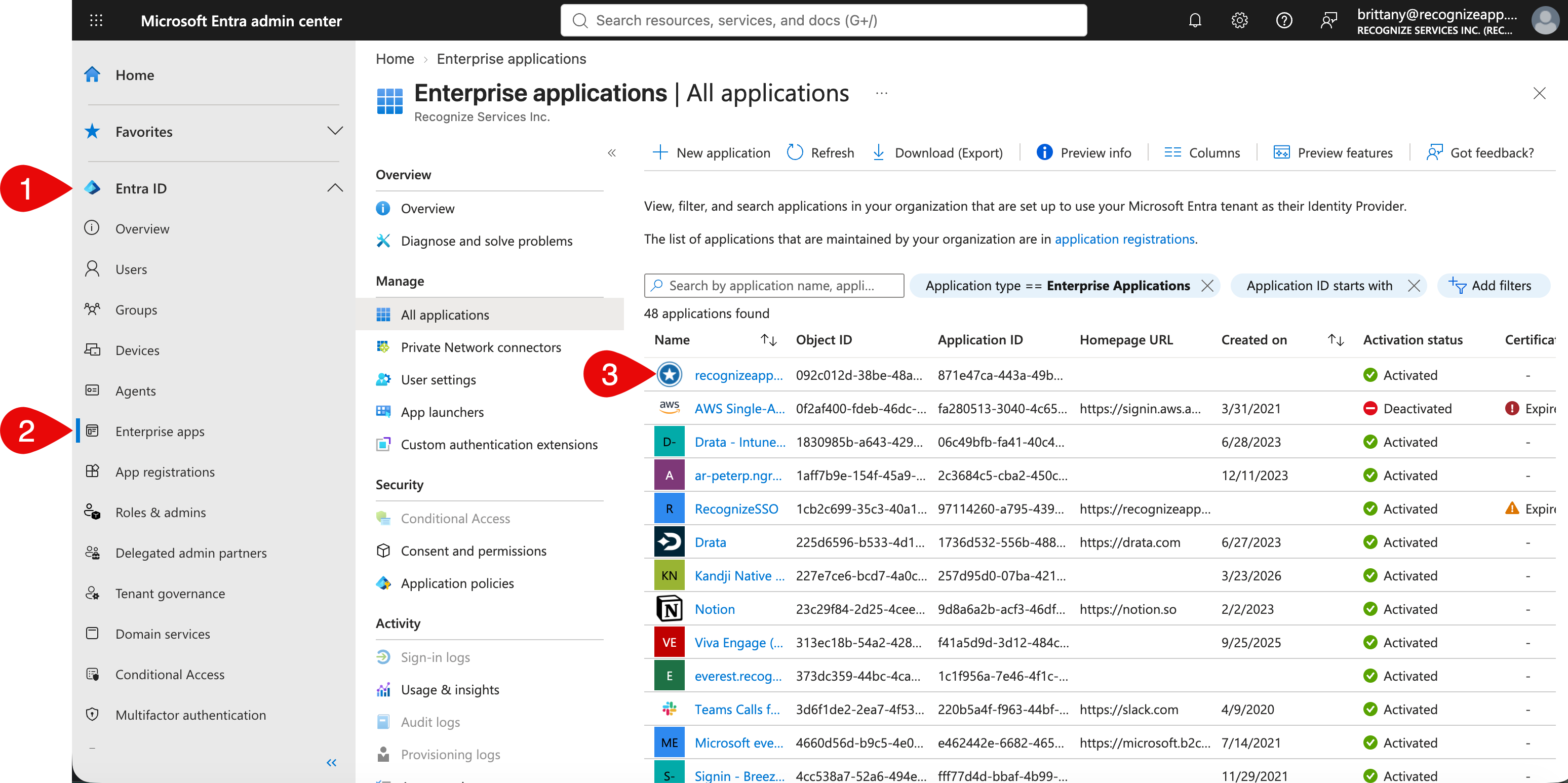Open notifications bell icon
This screenshot has height=783, width=1568.
coord(1194,21)
